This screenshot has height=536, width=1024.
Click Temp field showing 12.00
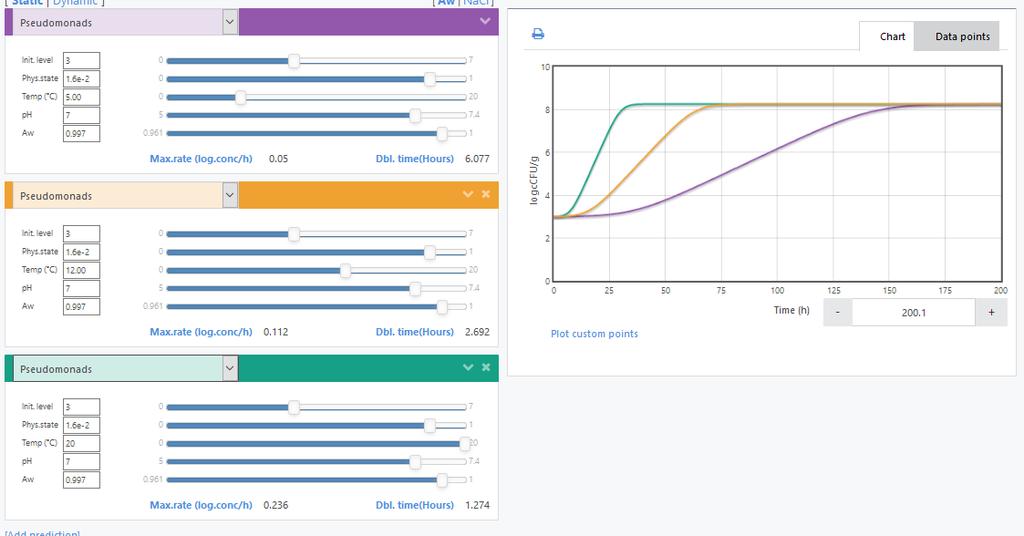(x=82, y=270)
